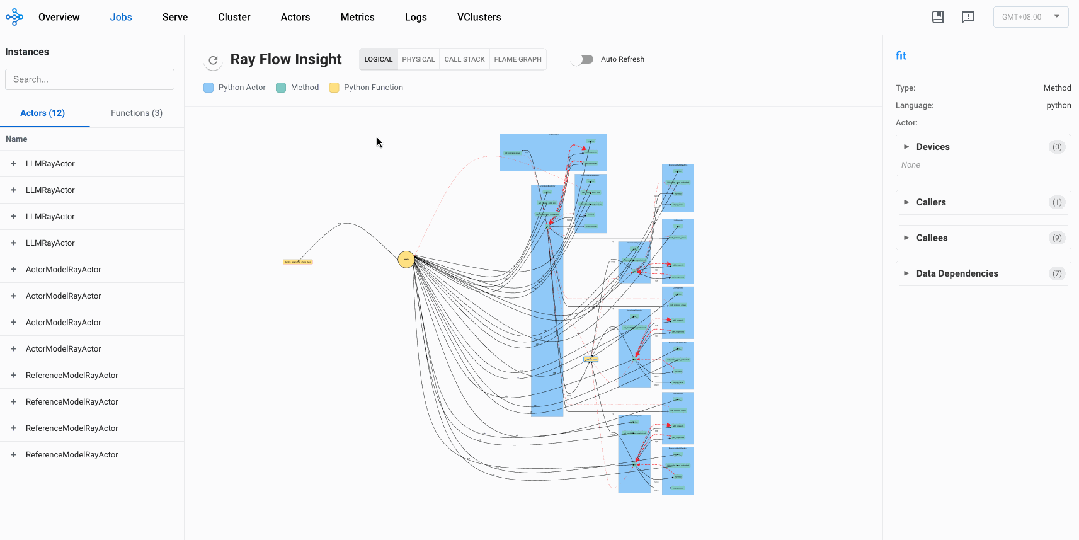Expand the Callers section
1079x540 pixels.
click(x=931, y=202)
